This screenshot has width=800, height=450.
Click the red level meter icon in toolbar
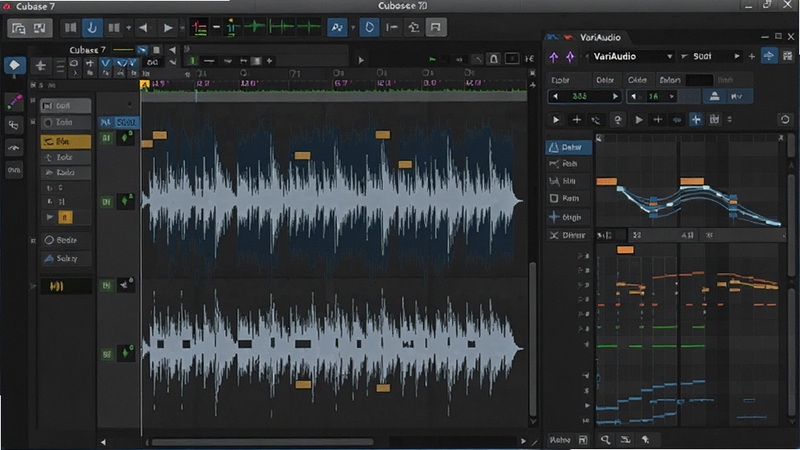[199, 28]
